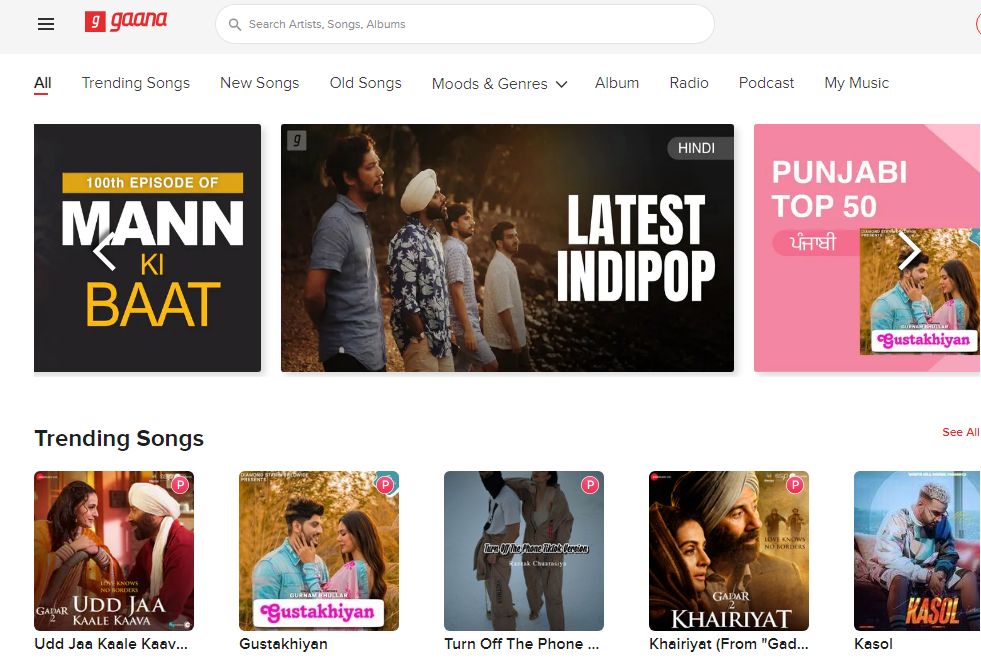This screenshot has height=667, width=981.
Task: Click Premium badge on Udd Jaa Kaale Kaava
Action: pyautogui.click(x=180, y=485)
